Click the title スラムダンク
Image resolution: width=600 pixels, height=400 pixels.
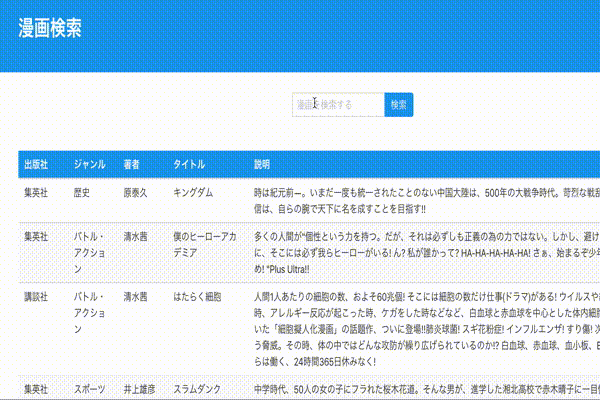197,389
